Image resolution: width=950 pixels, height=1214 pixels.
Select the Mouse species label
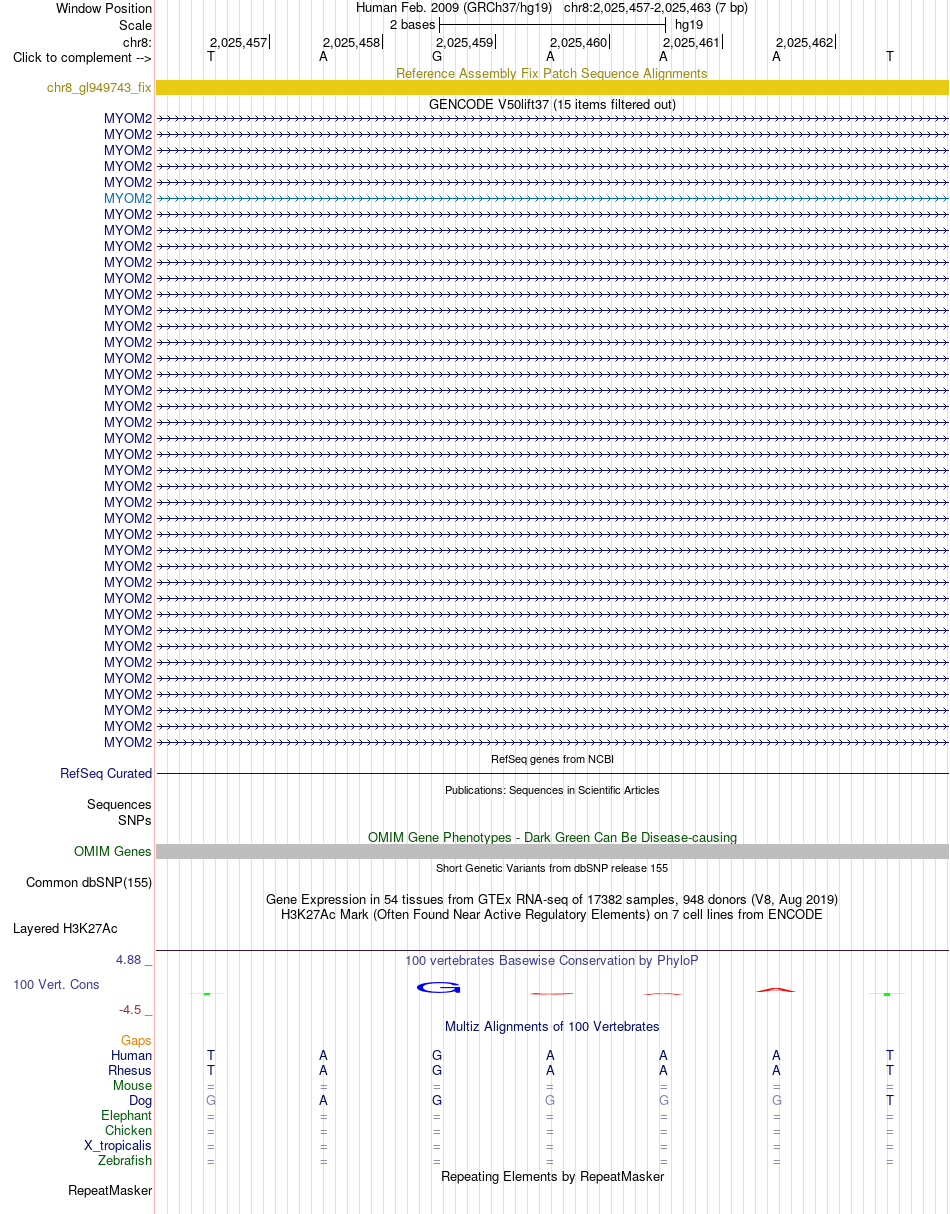click(x=133, y=1085)
